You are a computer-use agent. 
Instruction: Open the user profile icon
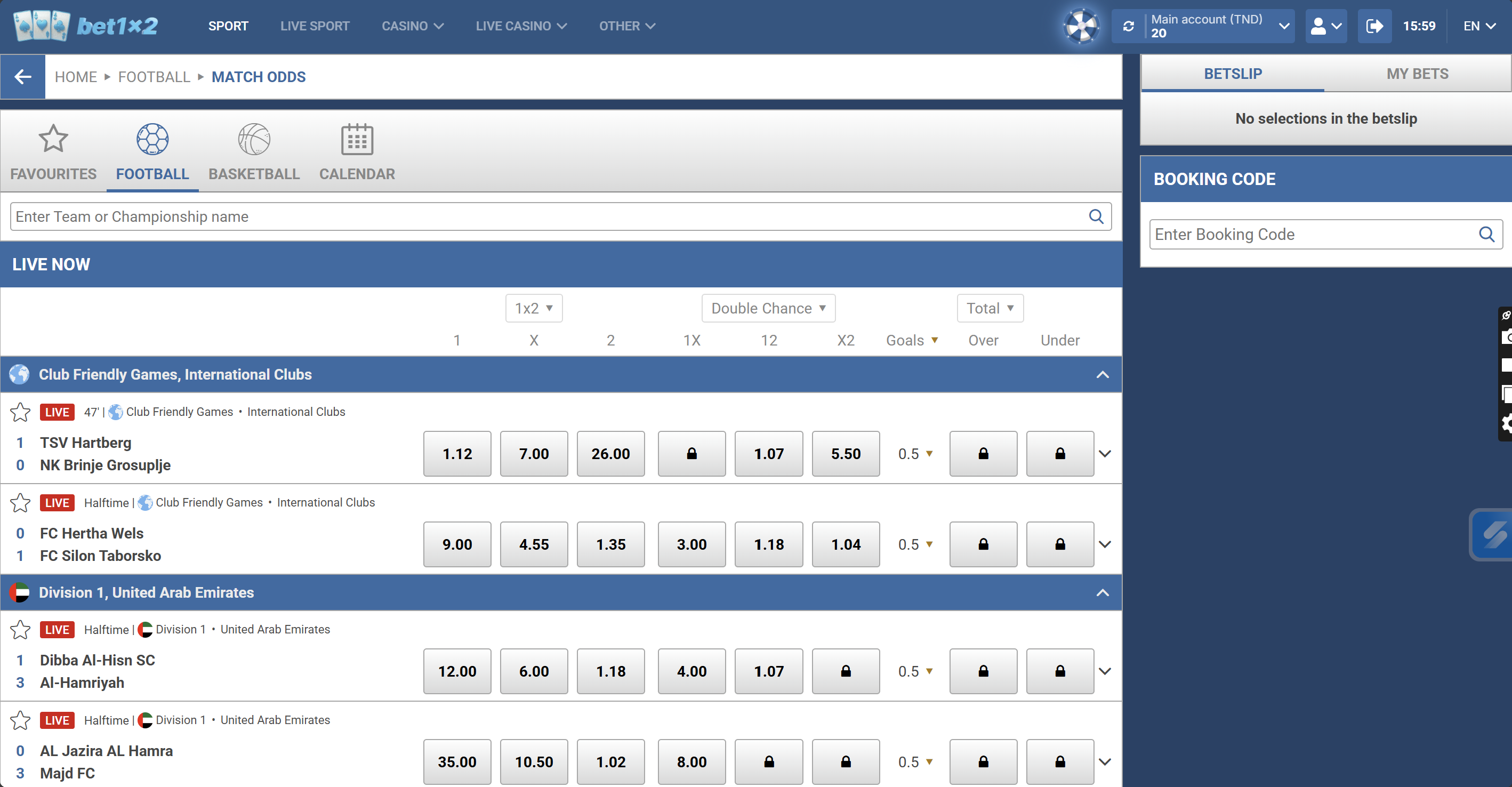pos(1321,26)
